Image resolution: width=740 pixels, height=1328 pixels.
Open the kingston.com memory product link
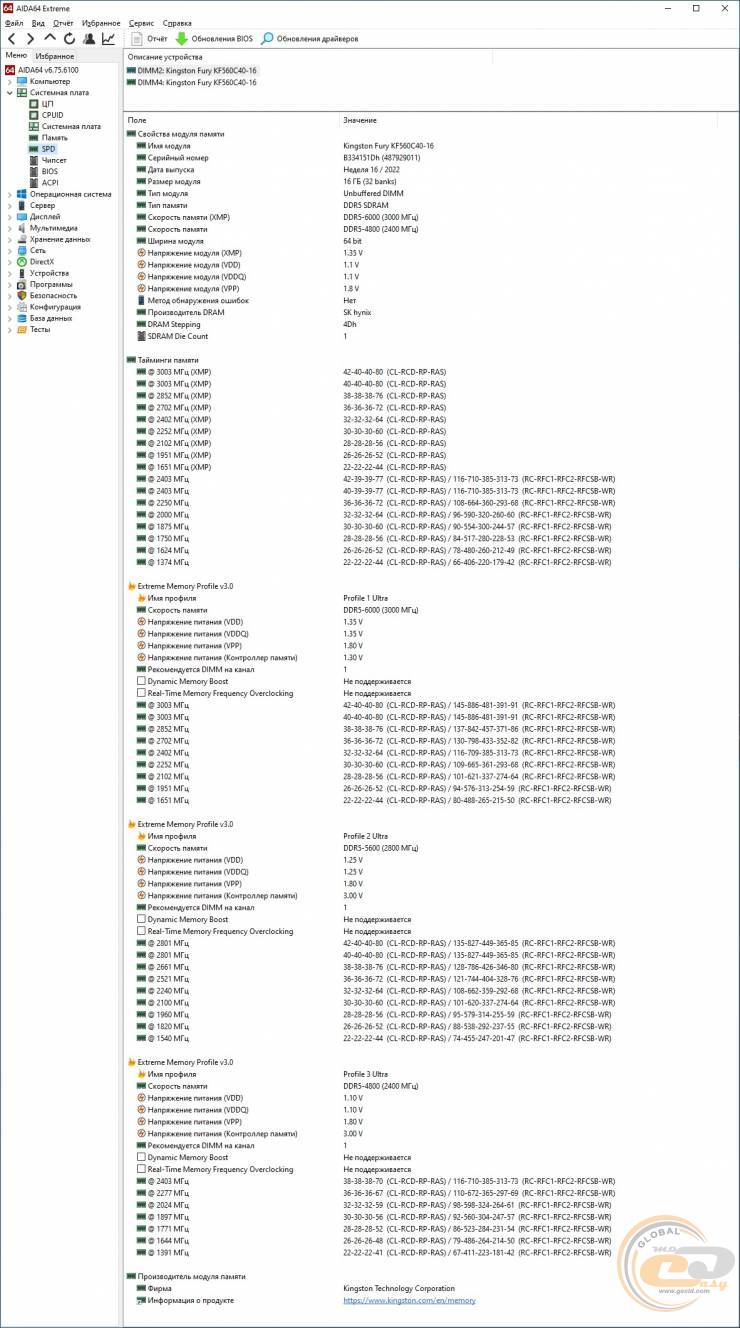click(x=409, y=1300)
